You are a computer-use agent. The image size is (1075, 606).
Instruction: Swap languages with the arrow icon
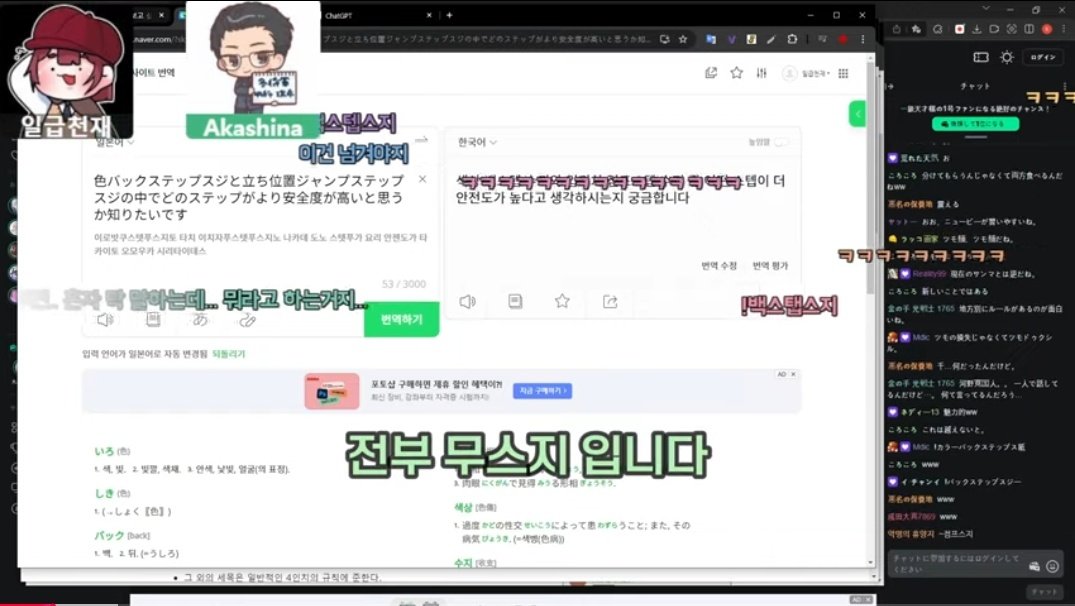click(x=422, y=139)
